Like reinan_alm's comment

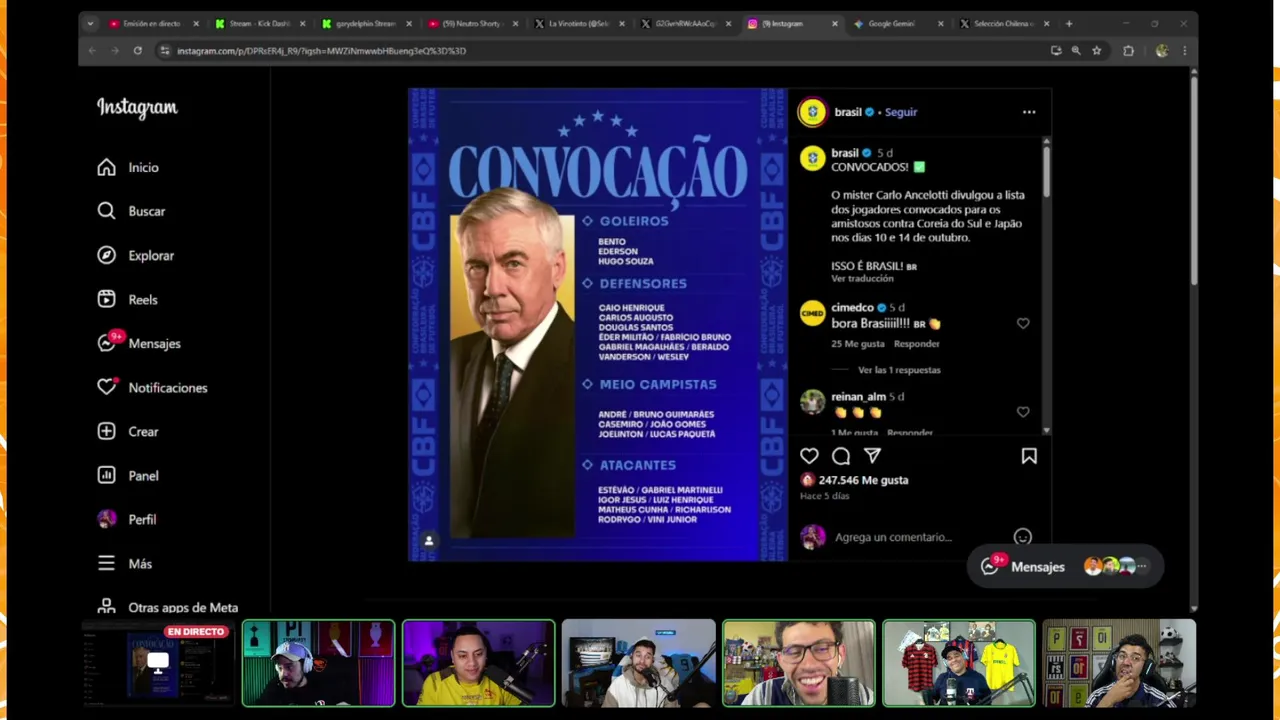(1023, 411)
